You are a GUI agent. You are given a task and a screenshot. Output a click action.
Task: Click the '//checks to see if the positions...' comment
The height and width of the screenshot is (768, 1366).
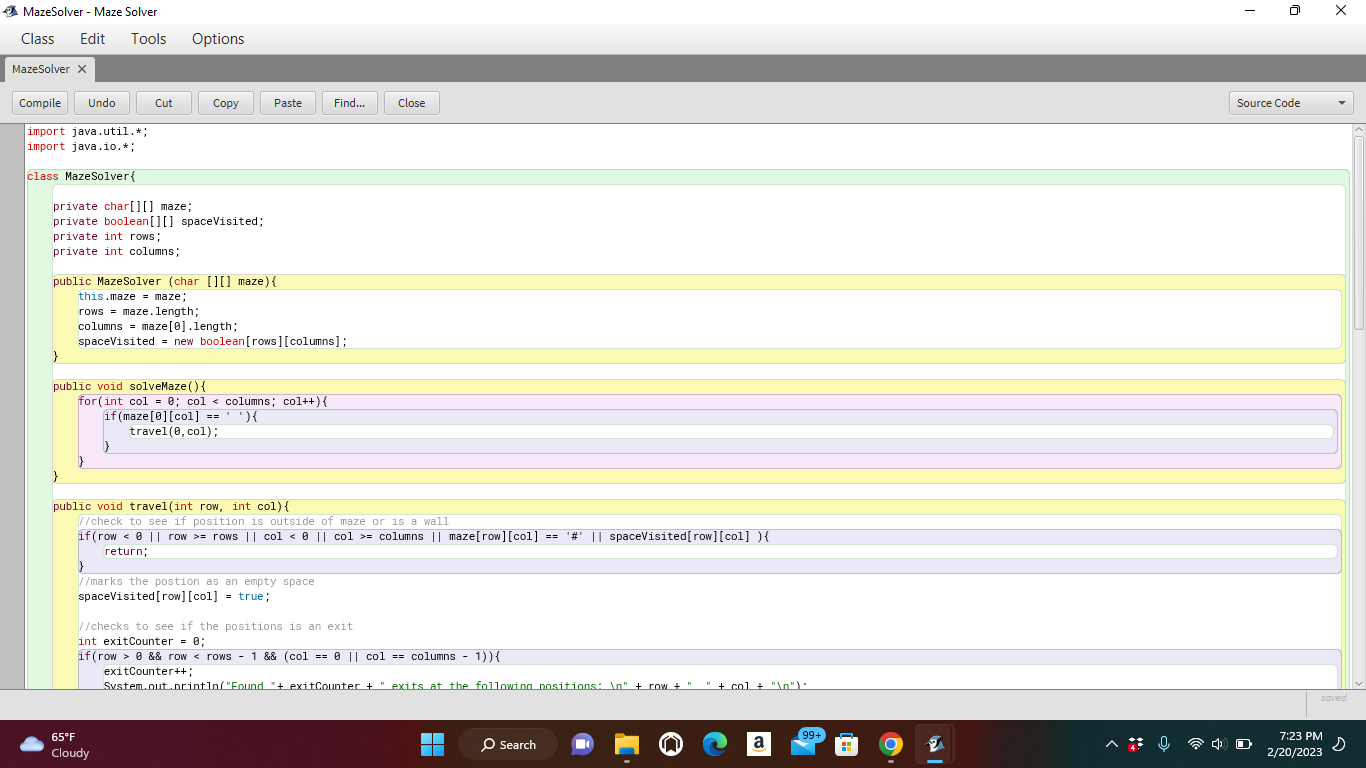[216, 626]
